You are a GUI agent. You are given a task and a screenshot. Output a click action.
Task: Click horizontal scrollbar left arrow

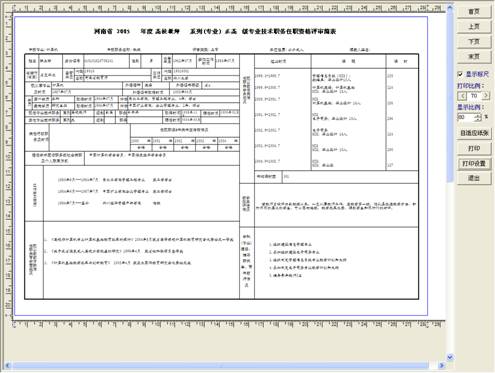(7, 366)
